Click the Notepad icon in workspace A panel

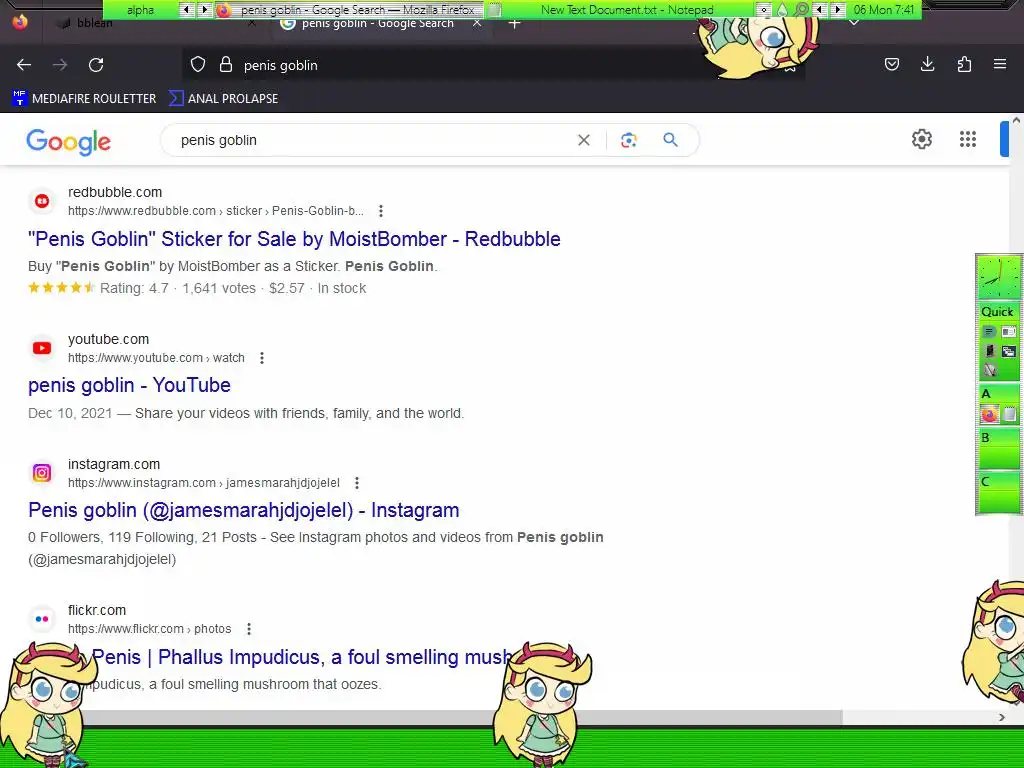coord(1010,414)
